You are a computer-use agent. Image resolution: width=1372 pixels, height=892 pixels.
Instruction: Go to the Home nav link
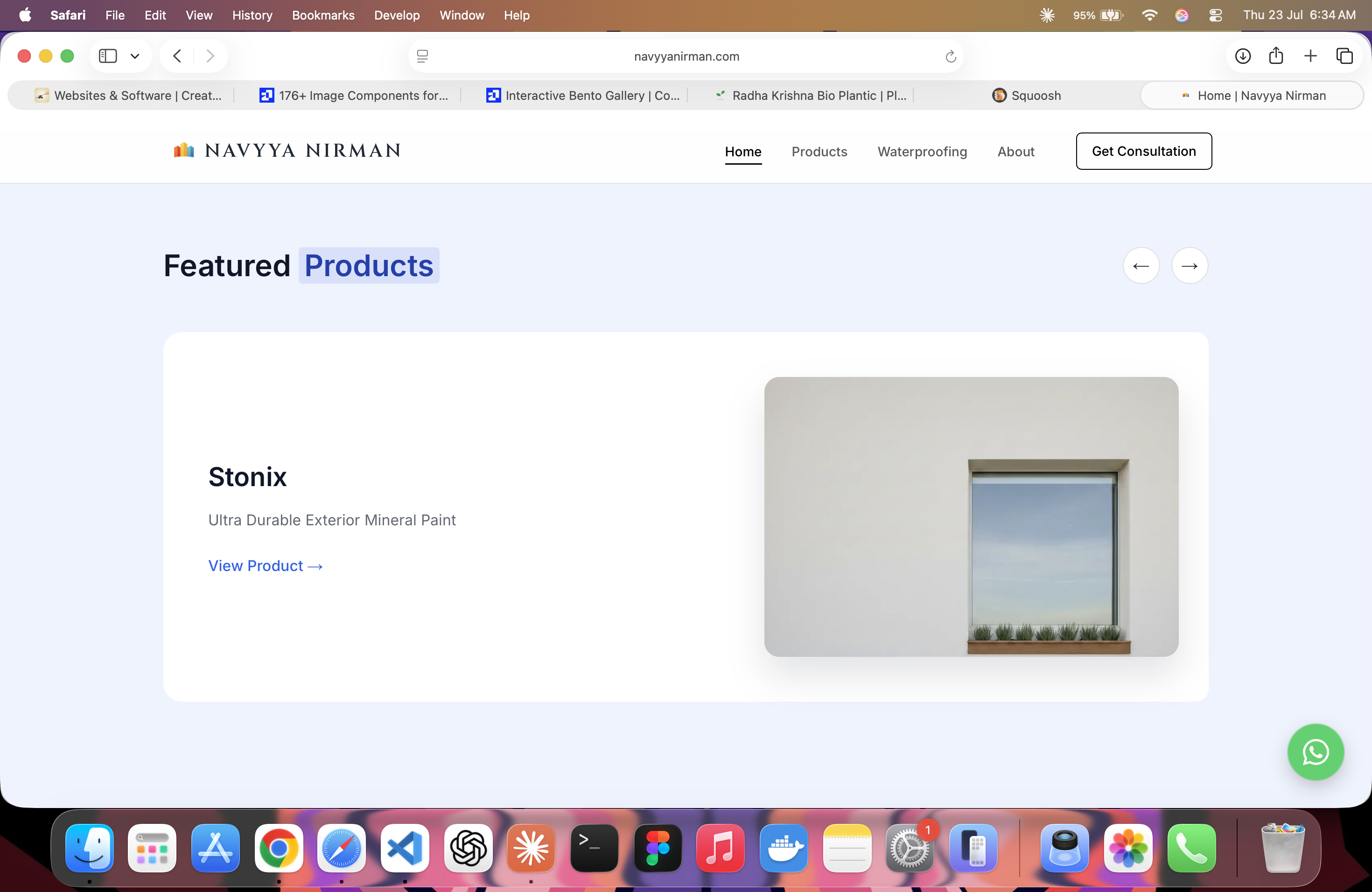click(743, 152)
